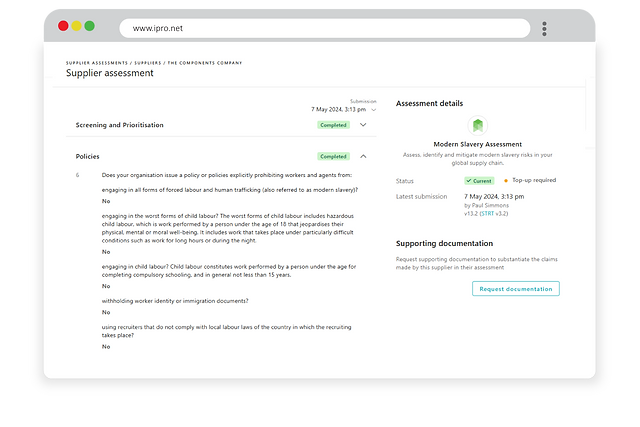
Task: Click the Completed badge beside Screening and Prioritisation
Action: click(x=333, y=125)
